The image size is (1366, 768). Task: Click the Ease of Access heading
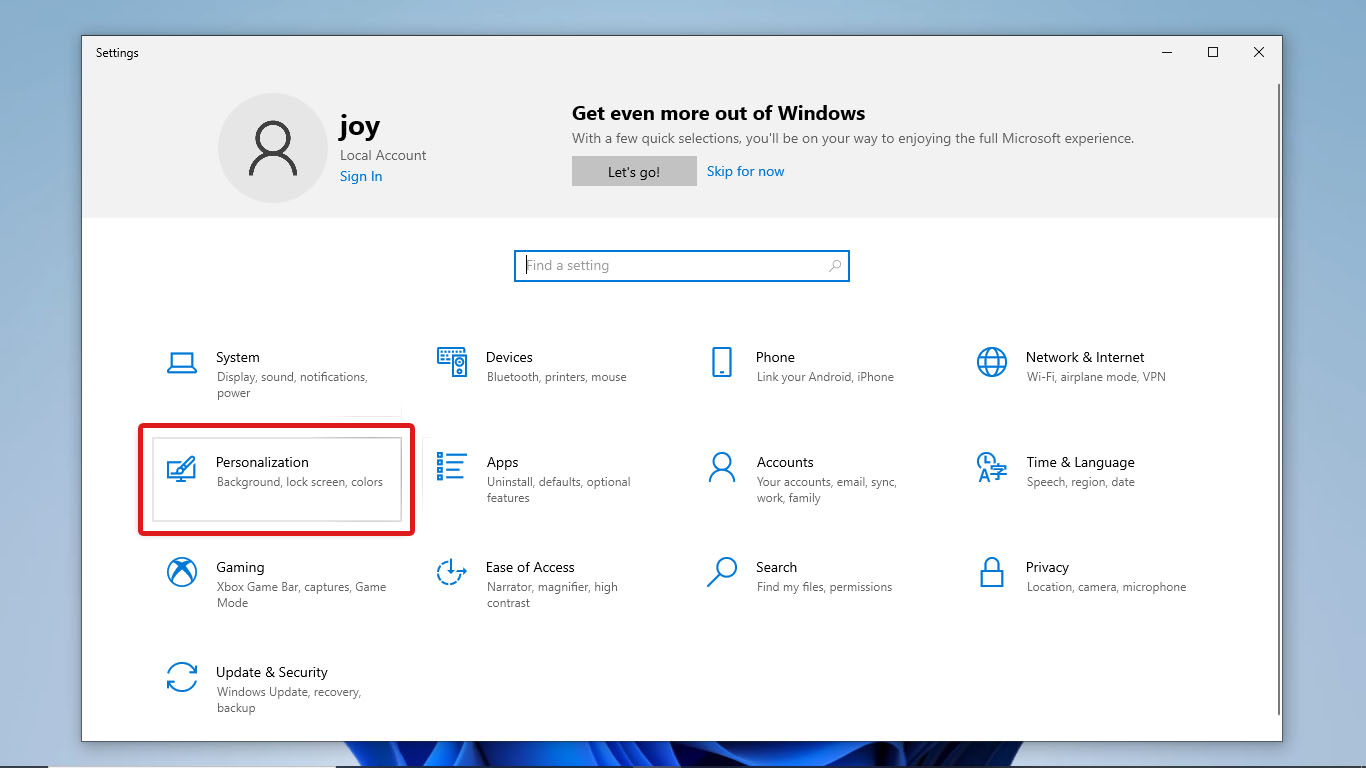pos(530,567)
